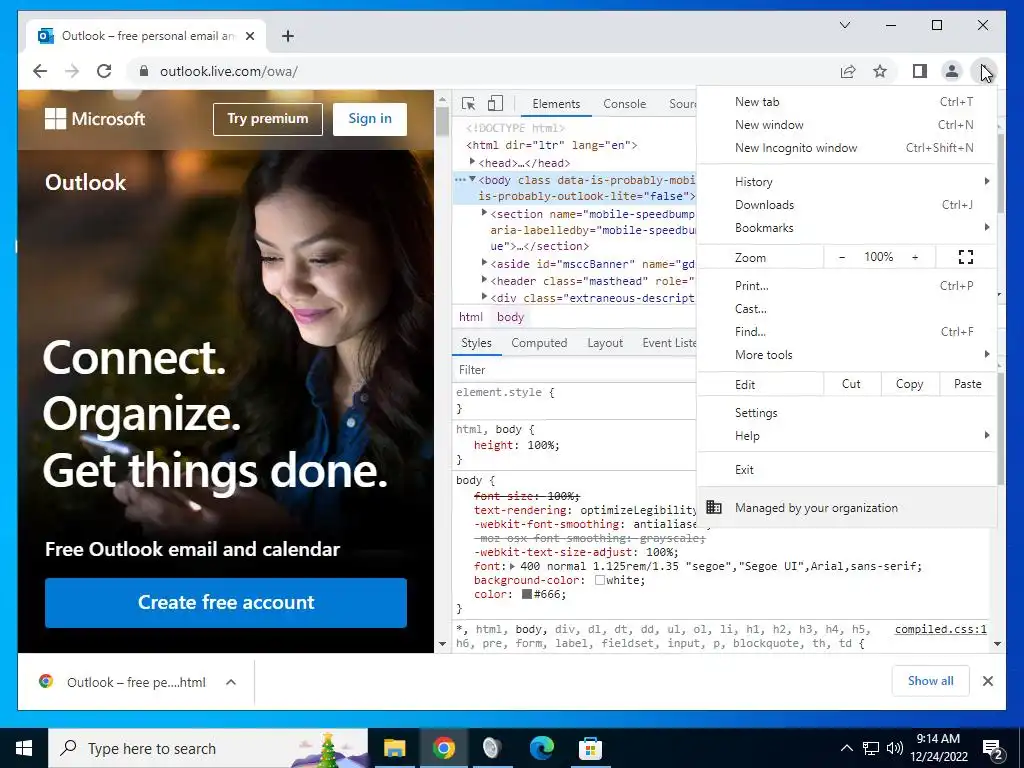The height and width of the screenshot is (768, 1024).
Task: Enter full screen from Zoom row
Action: coord(965,257)
